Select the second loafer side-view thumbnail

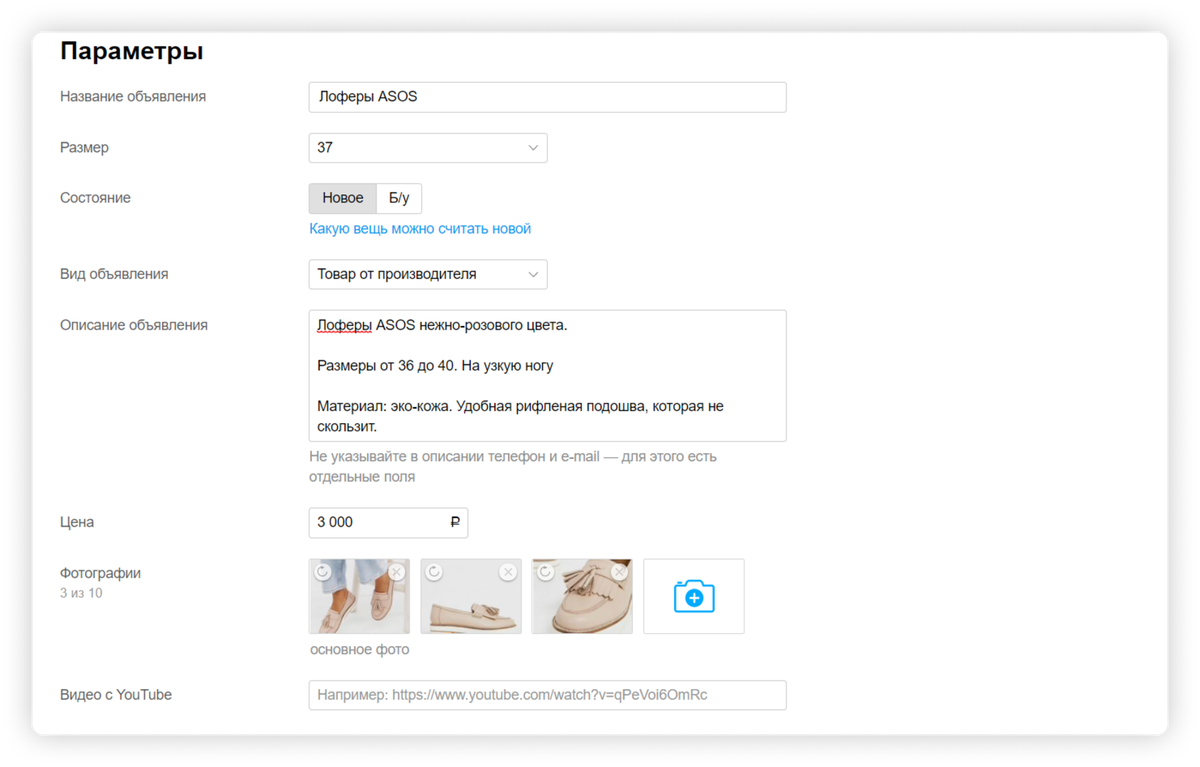tap(471, 596)
